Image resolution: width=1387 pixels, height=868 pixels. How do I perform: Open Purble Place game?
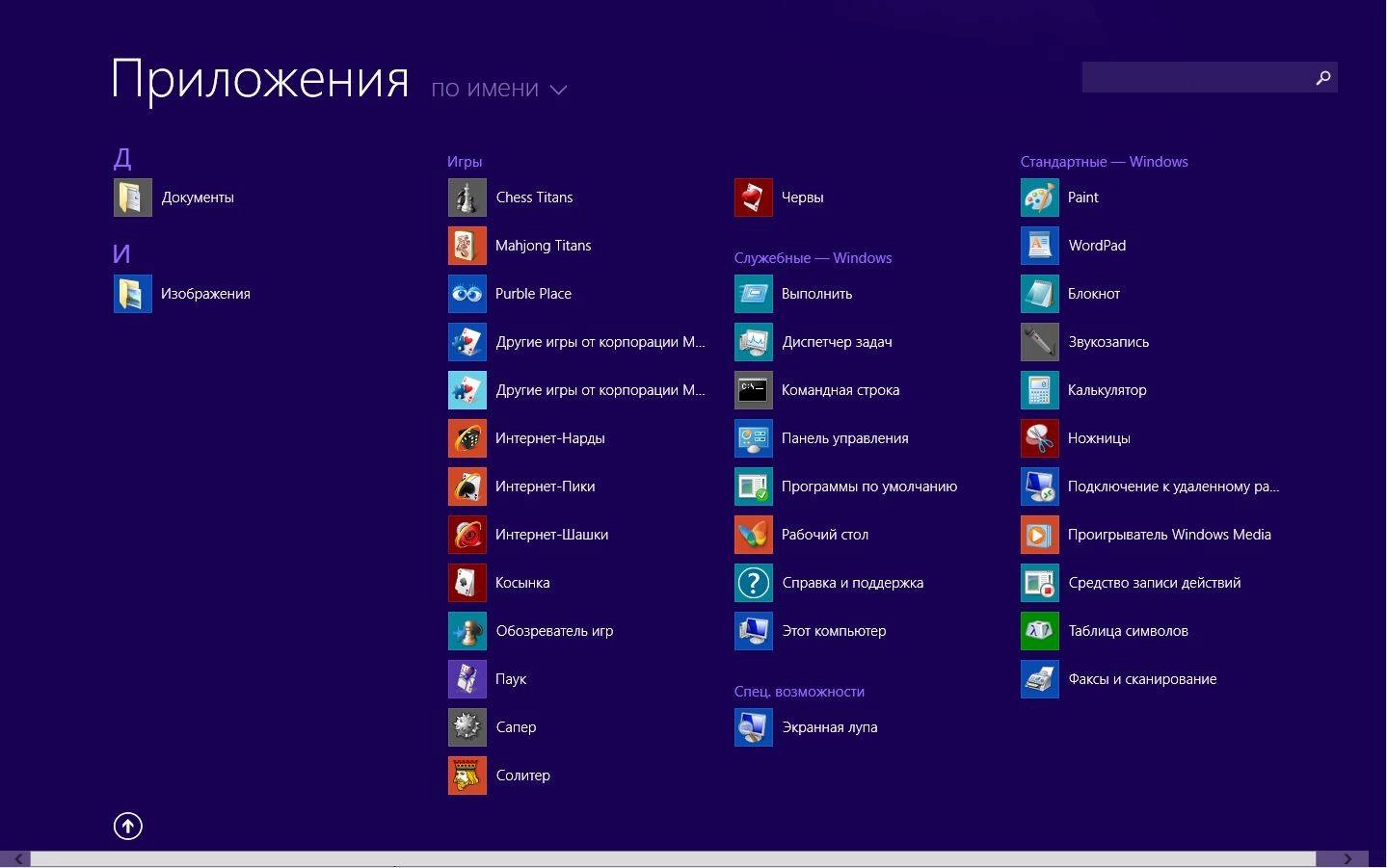point(510,294)
